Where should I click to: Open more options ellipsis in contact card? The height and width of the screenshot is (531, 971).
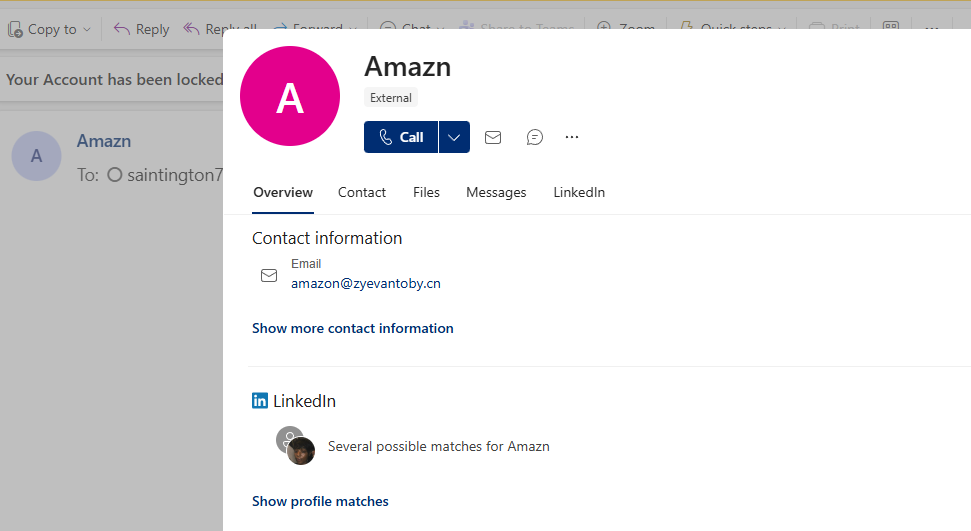click(572, 137)
